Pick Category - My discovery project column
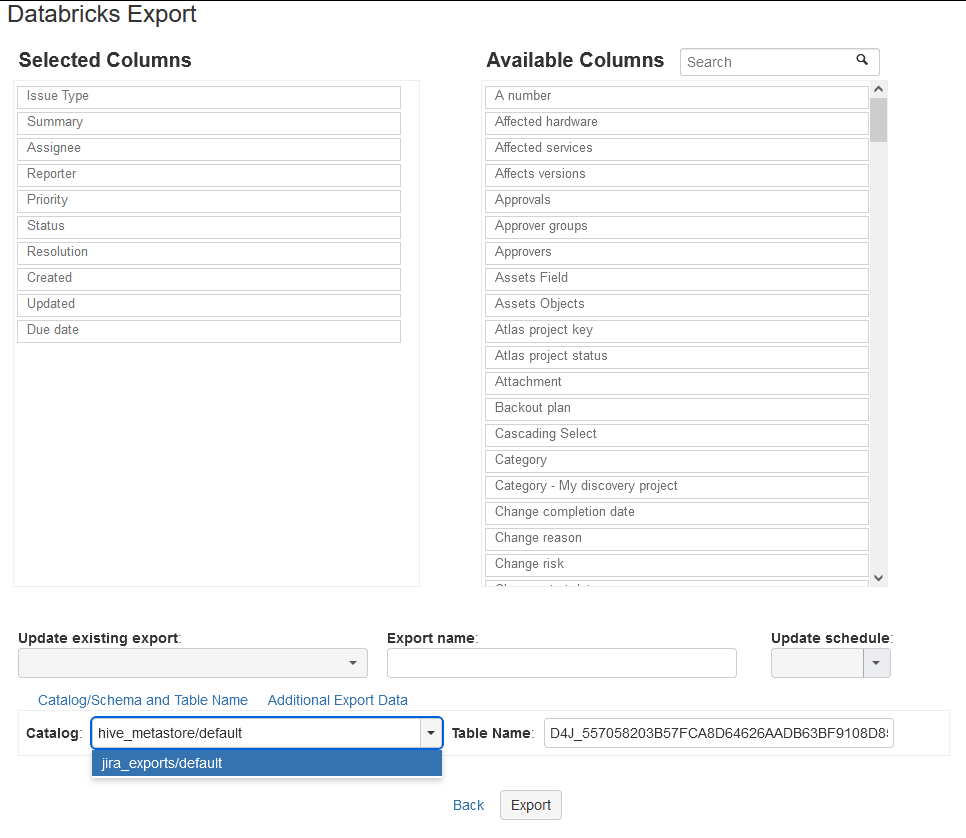Image resolution: width=966 pixels, height=838 pixels. tap(677, 487)
